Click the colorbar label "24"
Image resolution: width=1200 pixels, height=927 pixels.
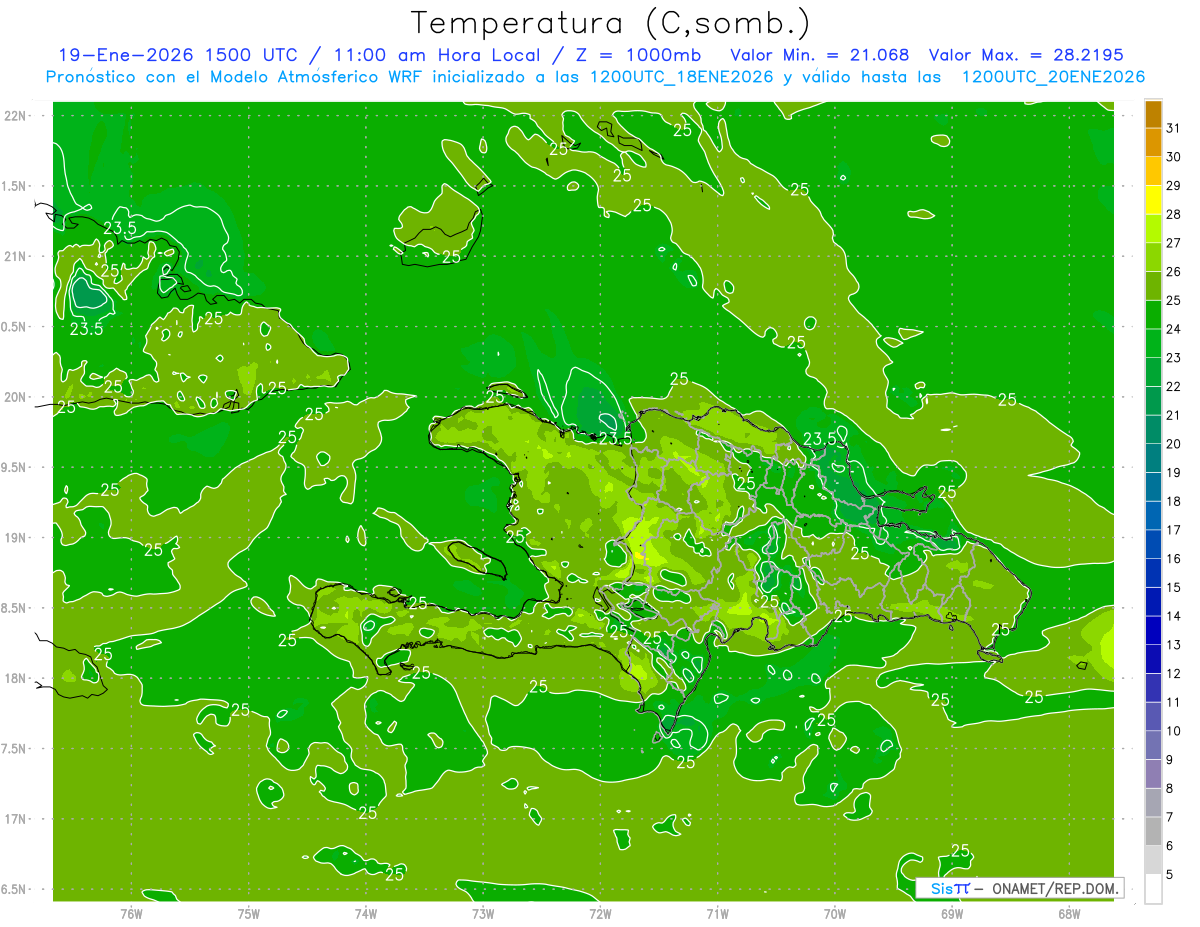[x=1174, y=329]
